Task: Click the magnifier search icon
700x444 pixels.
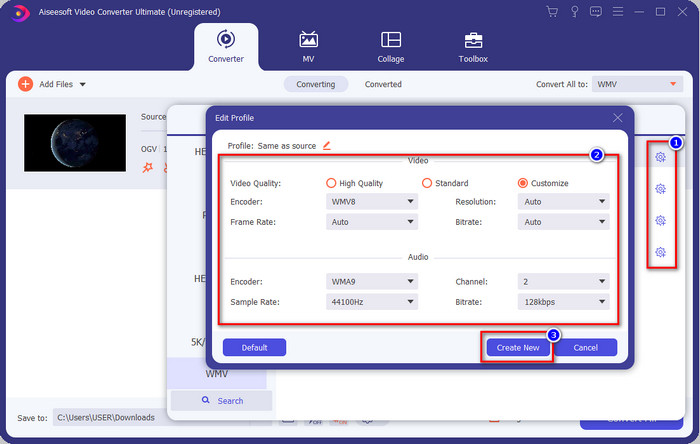Action: pyautogui.click(x=205, y=400)
